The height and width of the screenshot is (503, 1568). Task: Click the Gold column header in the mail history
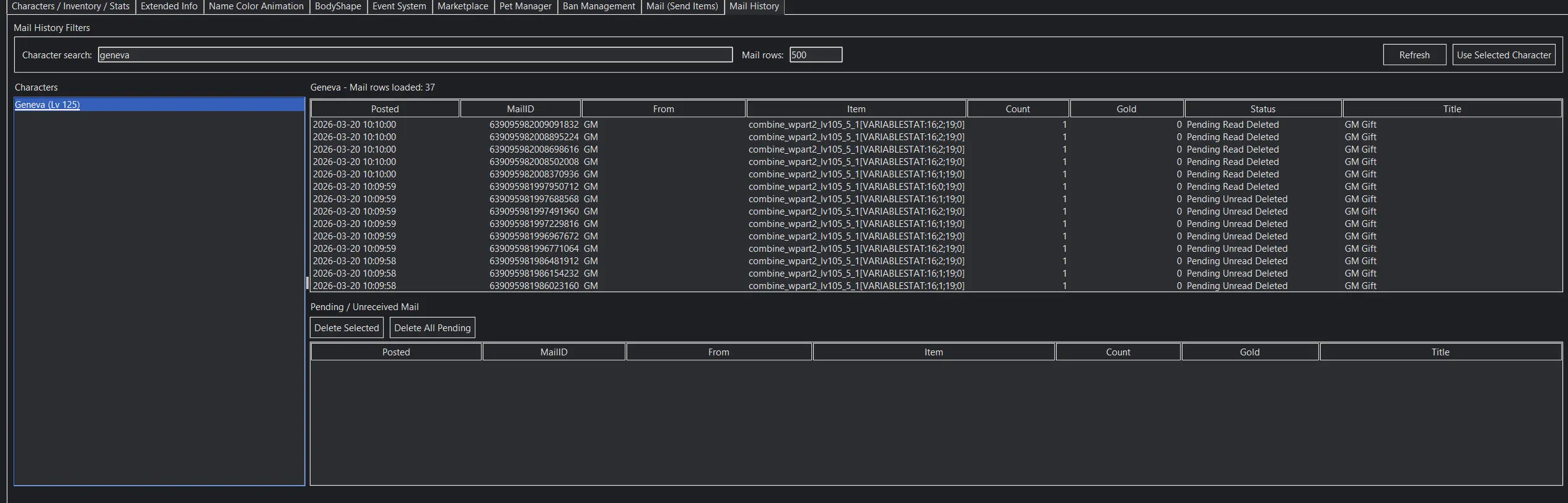pos(1127,109)
